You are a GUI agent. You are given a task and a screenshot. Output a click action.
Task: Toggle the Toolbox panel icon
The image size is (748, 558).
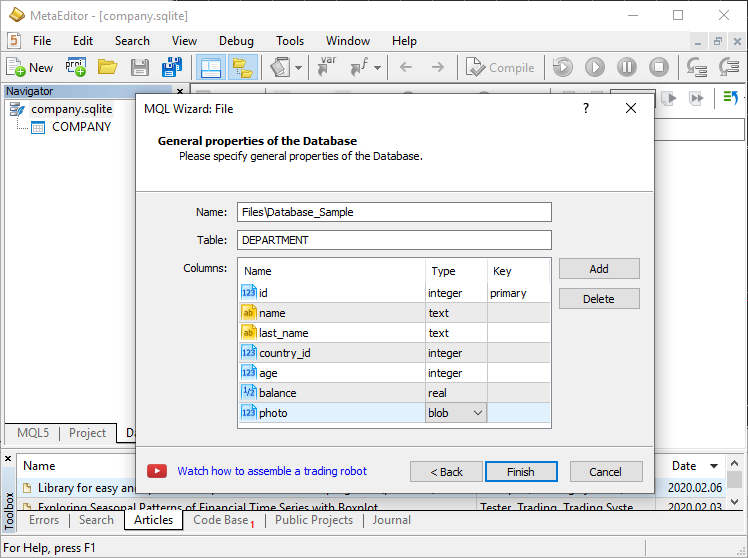[243, 67]
